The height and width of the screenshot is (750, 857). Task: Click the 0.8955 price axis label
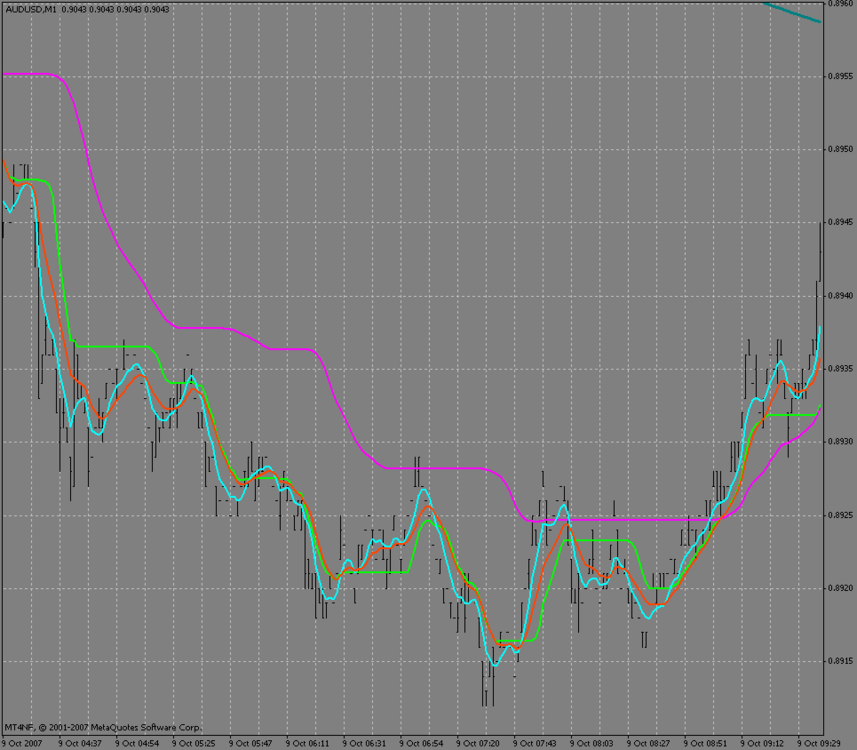(840, 77)
